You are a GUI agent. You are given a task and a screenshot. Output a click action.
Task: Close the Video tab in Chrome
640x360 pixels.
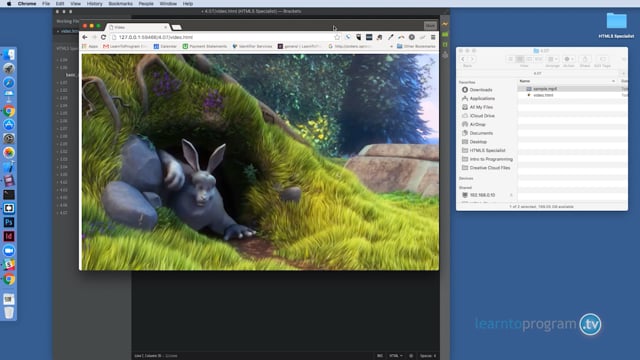point(165,27)
